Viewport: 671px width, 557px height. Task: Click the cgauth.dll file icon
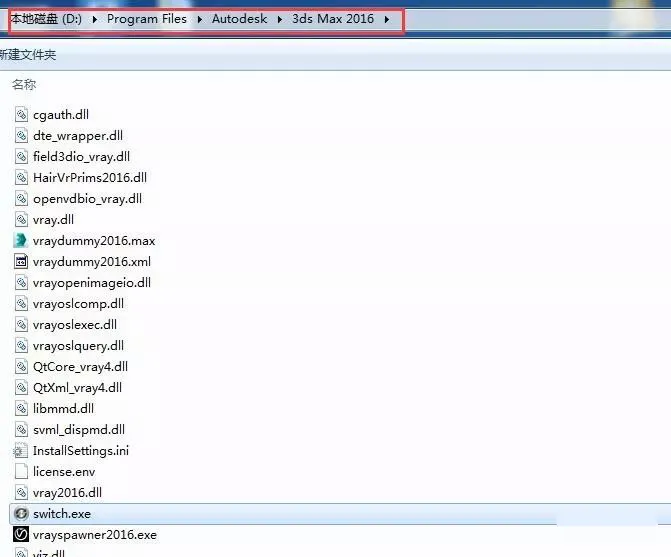[21, 114]
